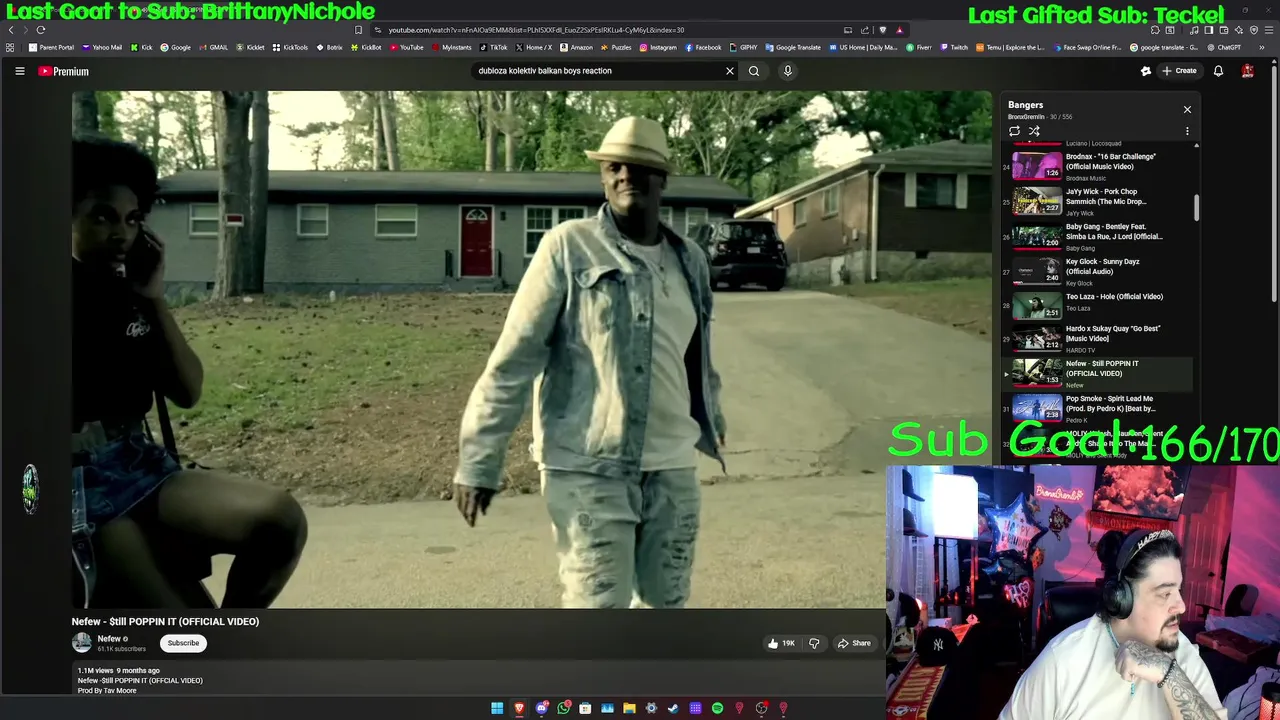This screenshot has width=1280, height=720.
Task: Open the bookmarks apps grid icon
Action: pyautogui.click(x=10, y=47)
